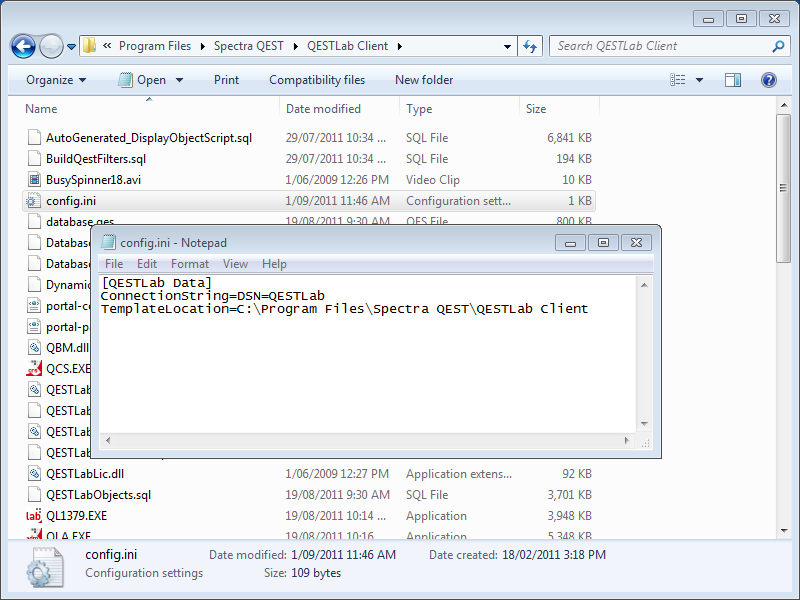The width and height of the screenshot is (800, 600).
Task: Click the search magnifier icon
Action: click(778, 46)
